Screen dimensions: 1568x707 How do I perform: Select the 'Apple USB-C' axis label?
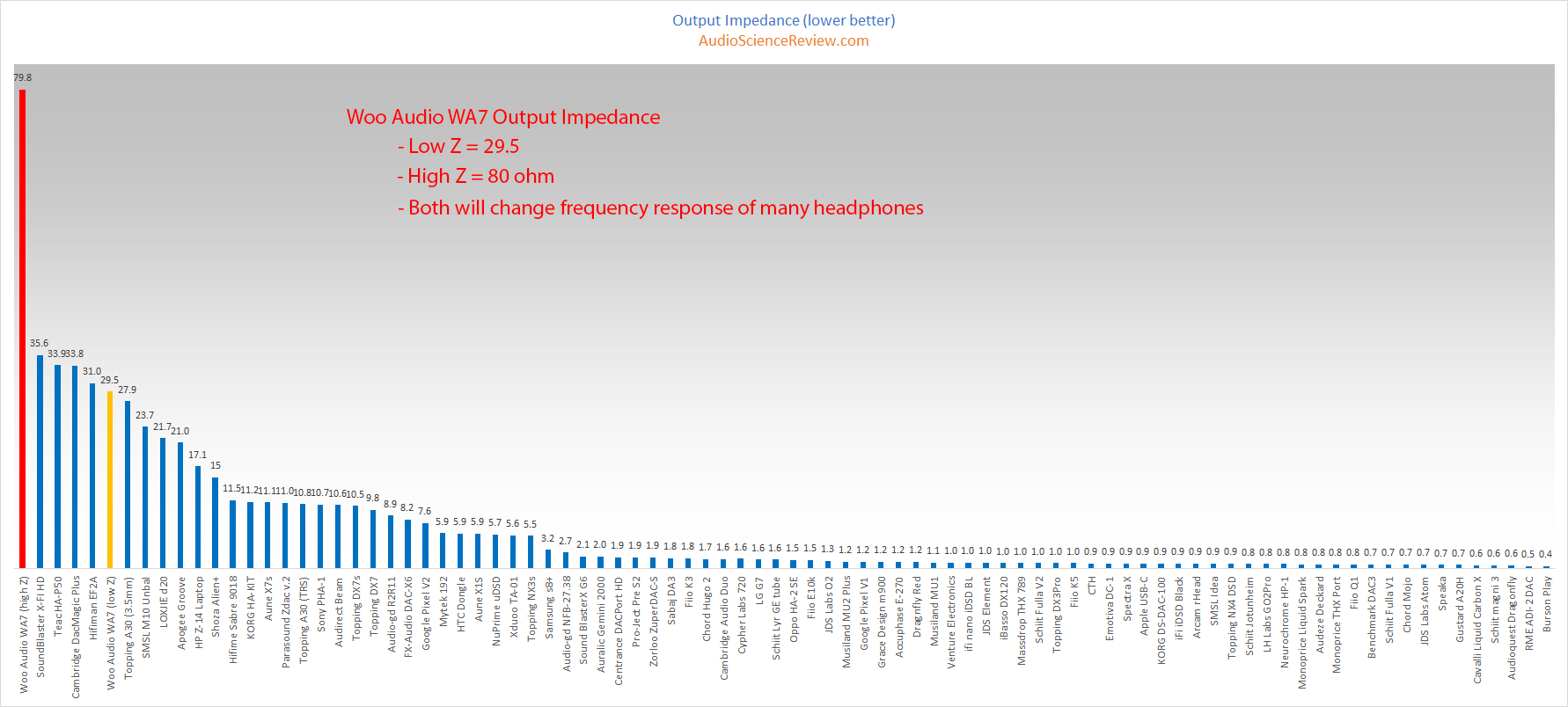(1144, 607)
